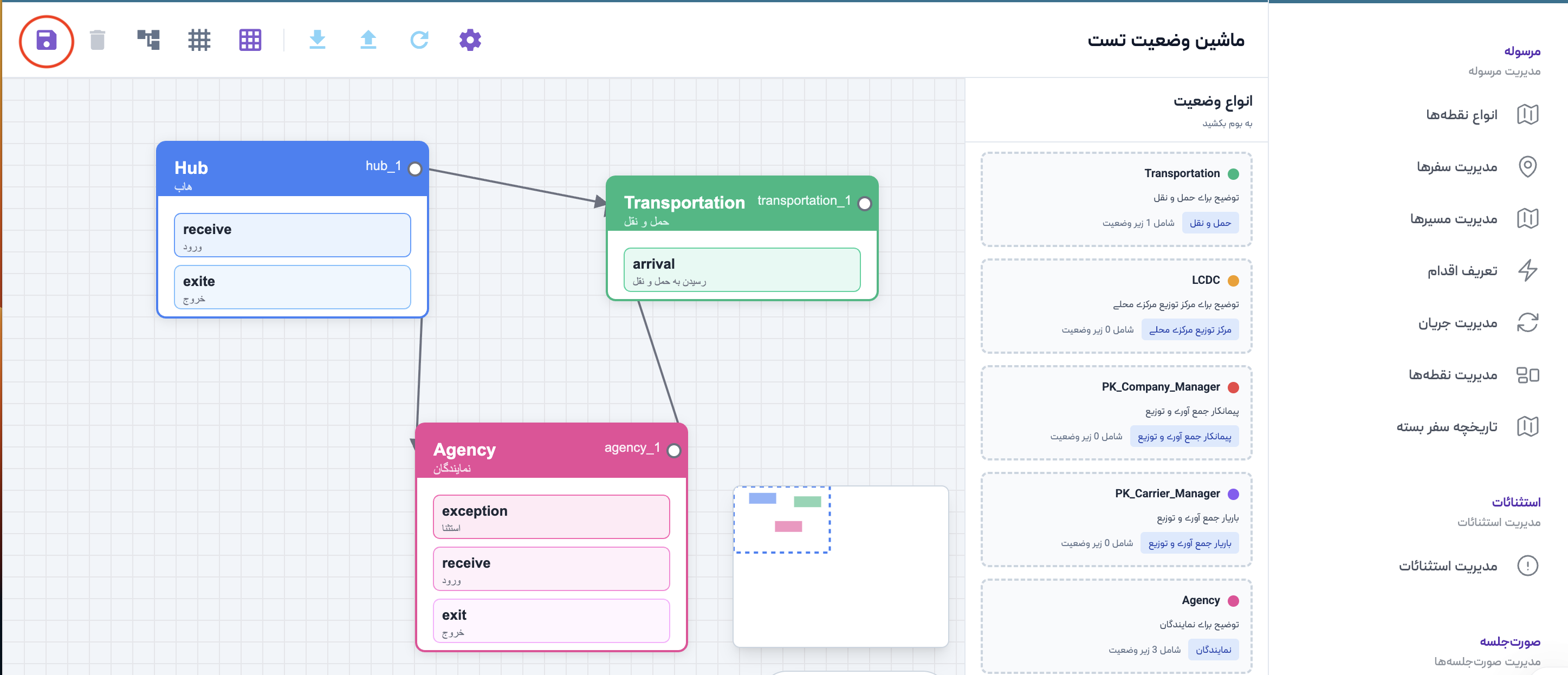Viewport: 1568px width, 675px height.
Task: Click the refresh reload icon
Action: click(x=419, y=40)
